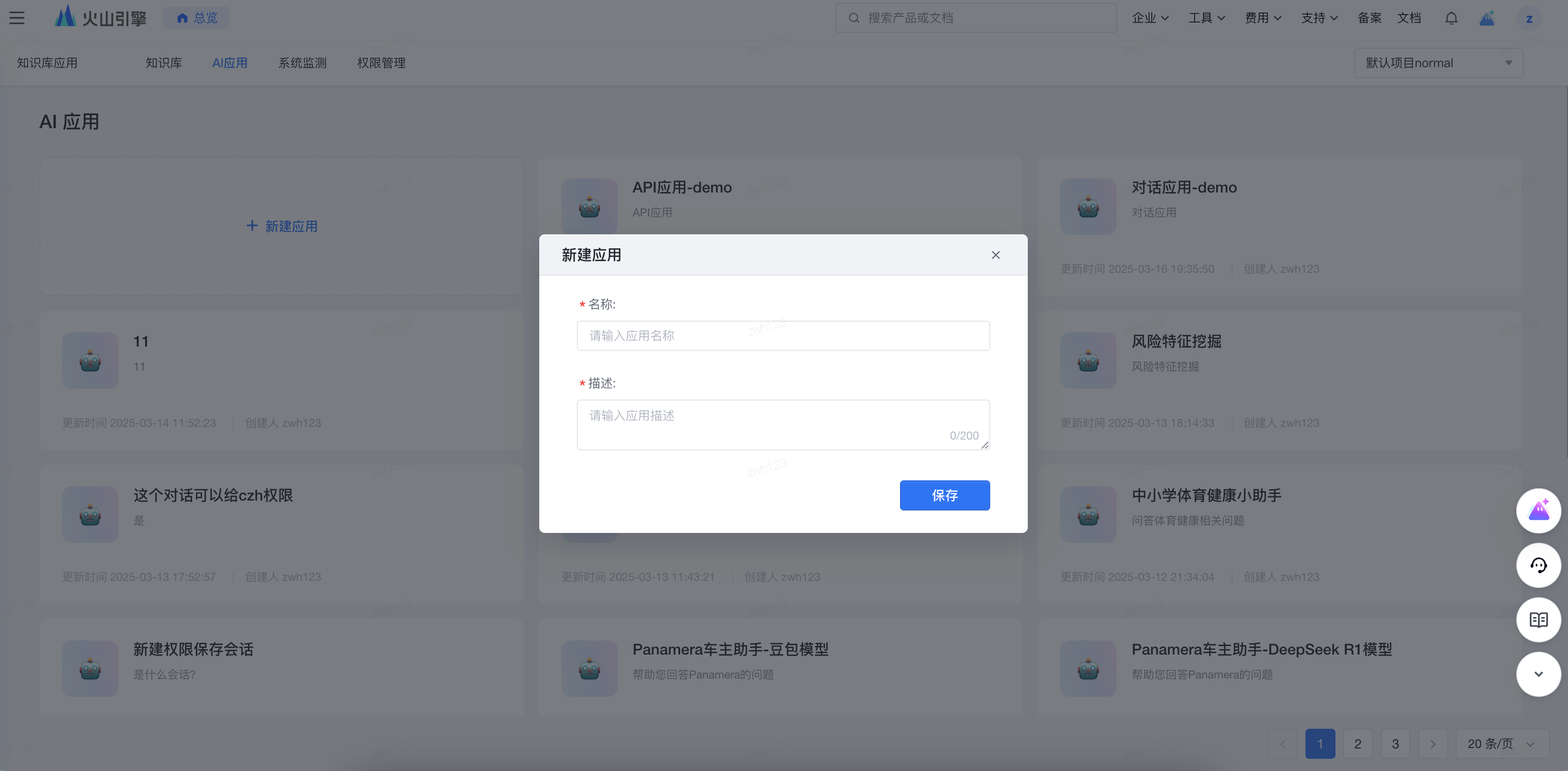The width and height of the screenshot is (1568, 771).
Task: Open the 备案 link
Action: pos(1370,18)
